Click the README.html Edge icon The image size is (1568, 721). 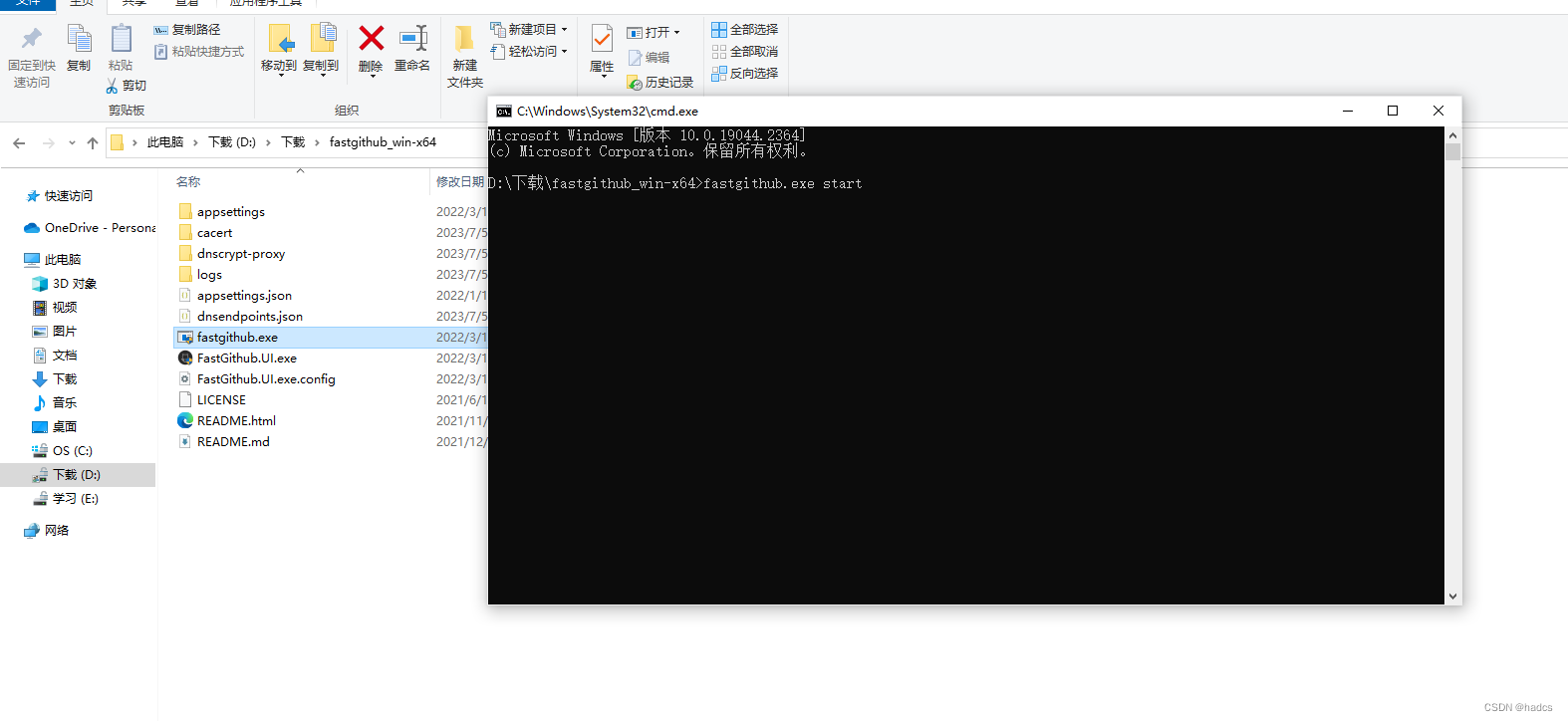(185, 421)
